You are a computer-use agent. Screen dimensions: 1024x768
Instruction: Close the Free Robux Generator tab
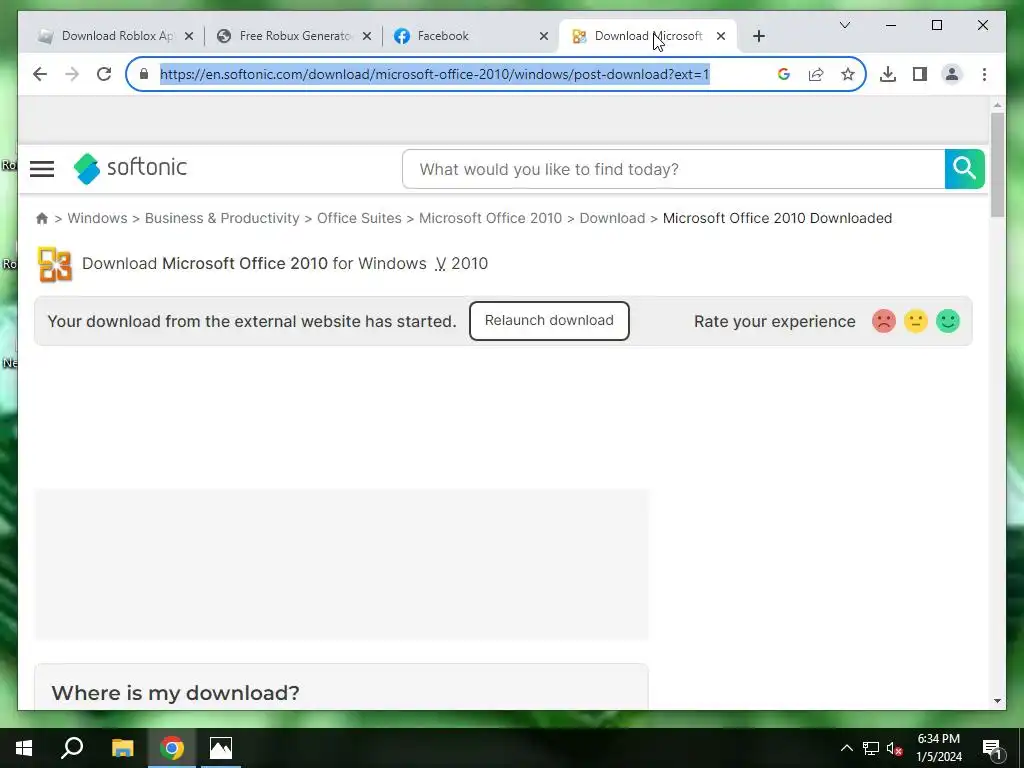point(366,37)
